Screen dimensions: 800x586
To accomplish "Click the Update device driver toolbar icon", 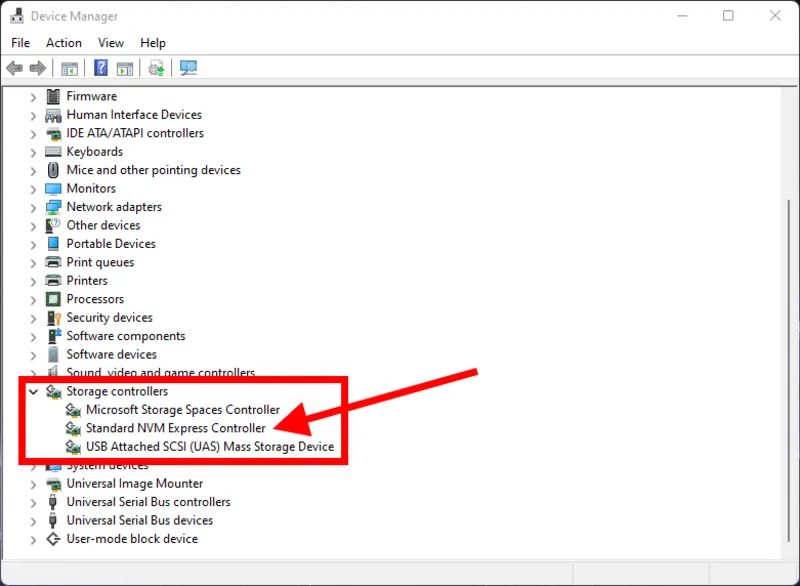I will point(157,68).
